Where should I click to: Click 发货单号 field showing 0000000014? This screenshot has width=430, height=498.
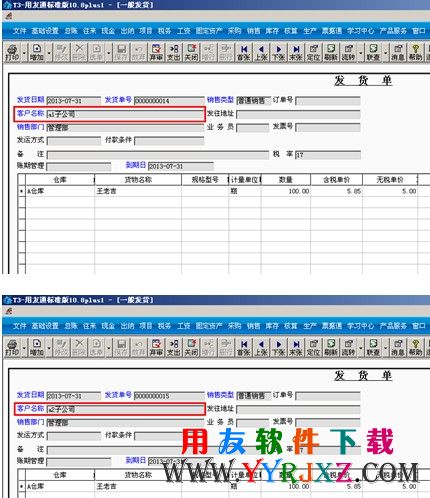(169, 101)
